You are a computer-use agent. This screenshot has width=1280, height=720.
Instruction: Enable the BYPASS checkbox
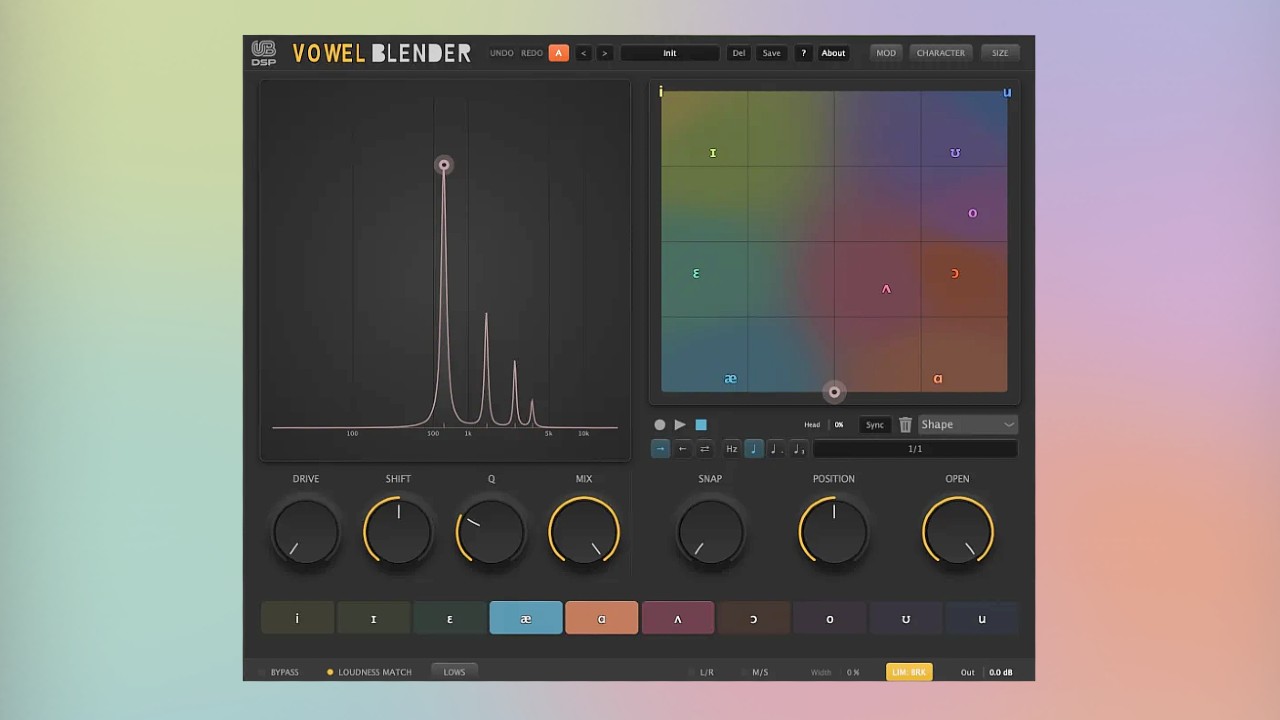point(262,672)
